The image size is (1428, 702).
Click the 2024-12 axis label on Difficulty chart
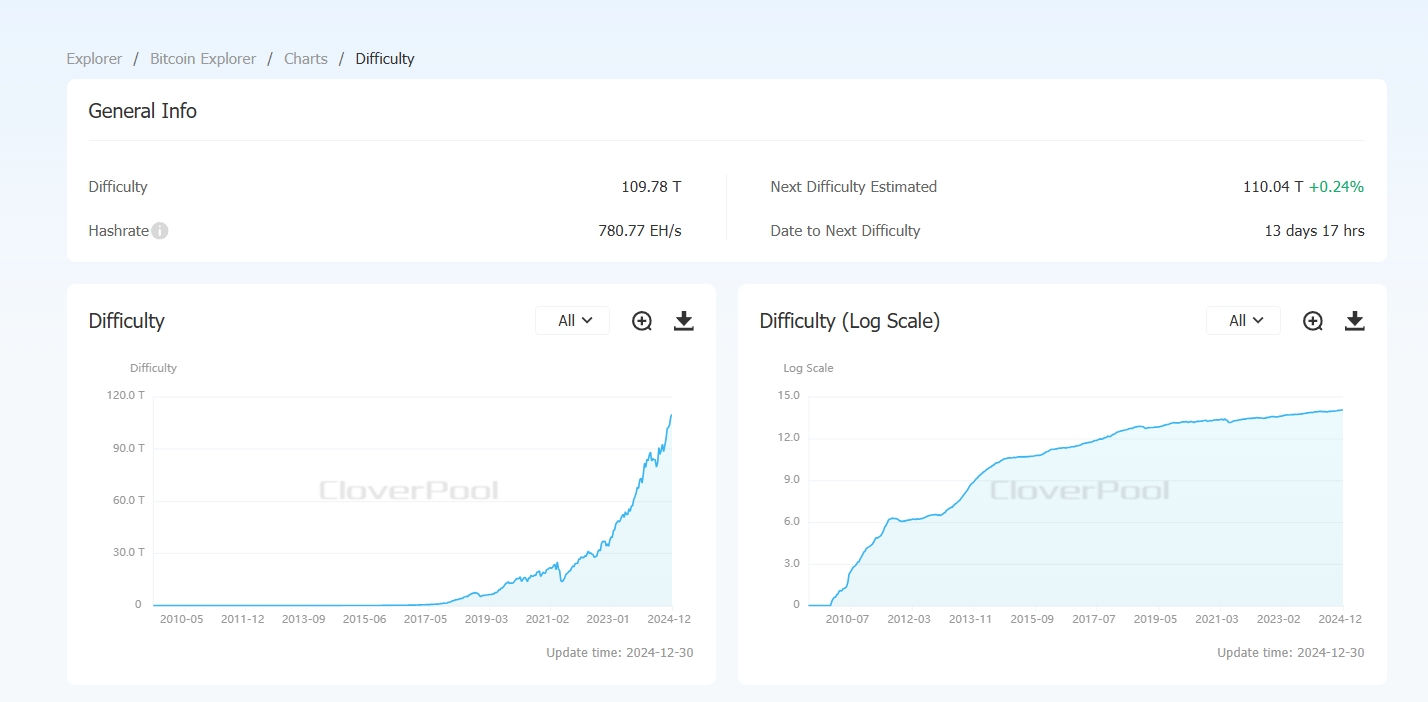coord(668,618)
